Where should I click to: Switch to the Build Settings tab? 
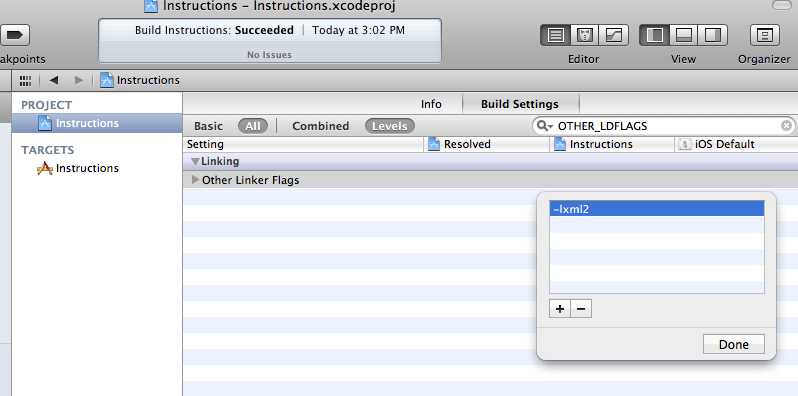(x=520, y=104)
